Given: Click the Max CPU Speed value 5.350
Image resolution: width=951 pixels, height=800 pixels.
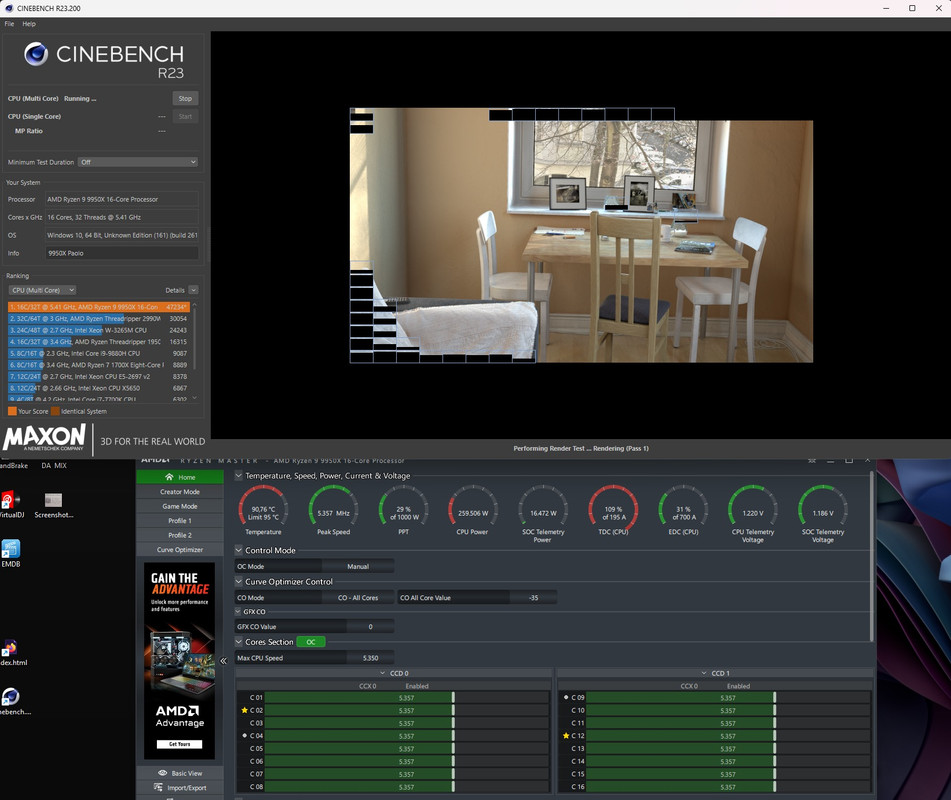Looking at the screenshot, I should click(370, 657).
